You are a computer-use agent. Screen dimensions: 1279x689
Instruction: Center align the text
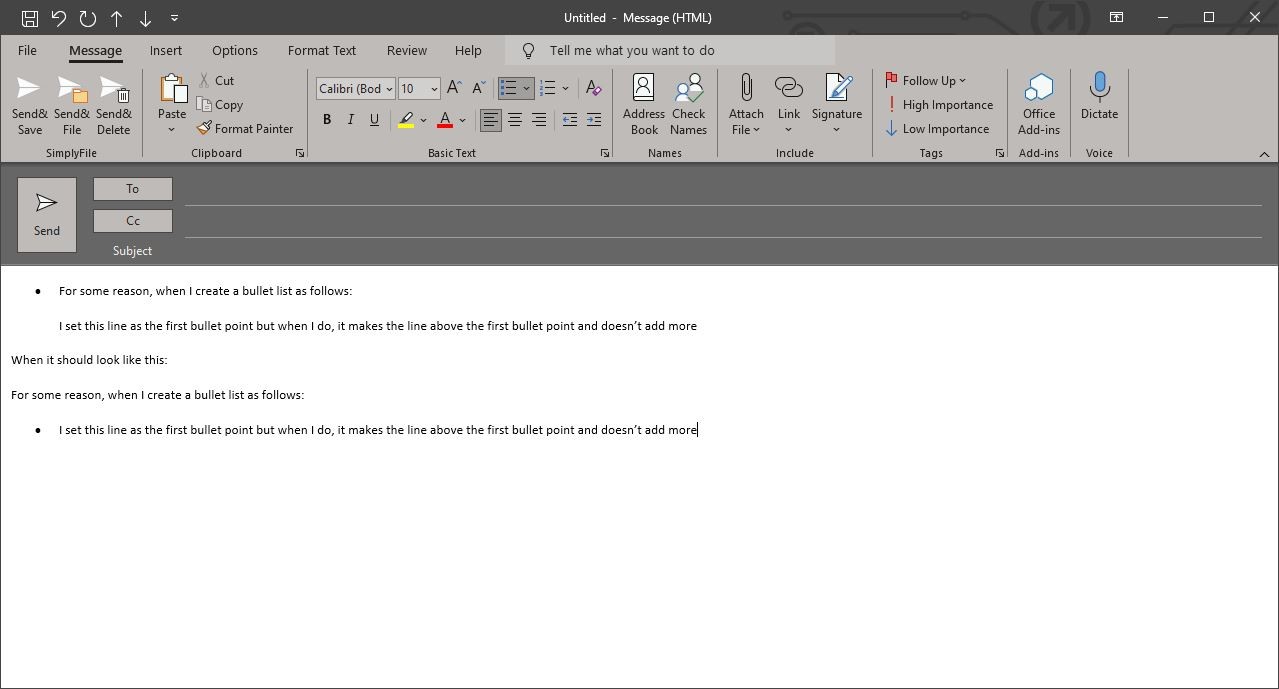pos(515,120)
